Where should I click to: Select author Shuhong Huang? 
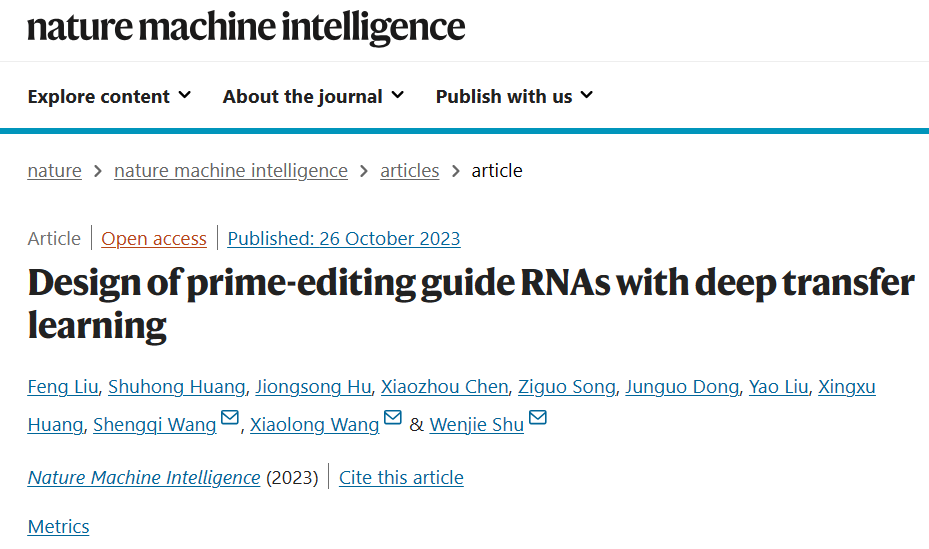pos(177,387)
